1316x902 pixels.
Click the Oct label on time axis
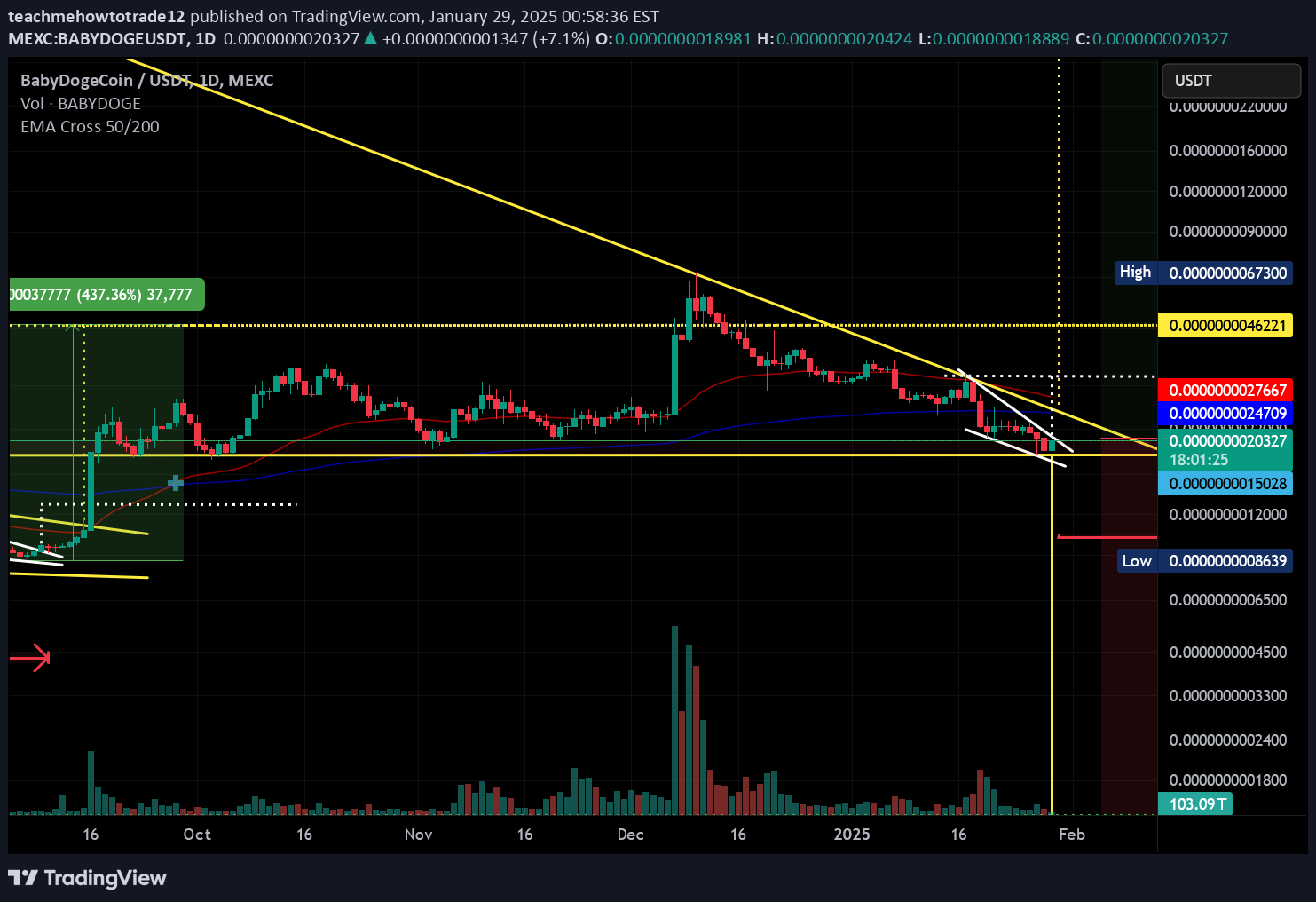pos(197,835)
